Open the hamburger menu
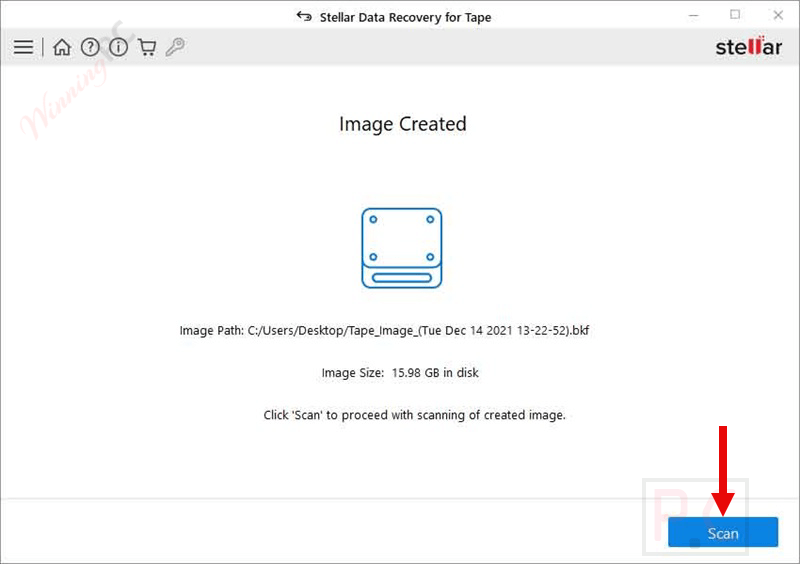 point(23,47)
